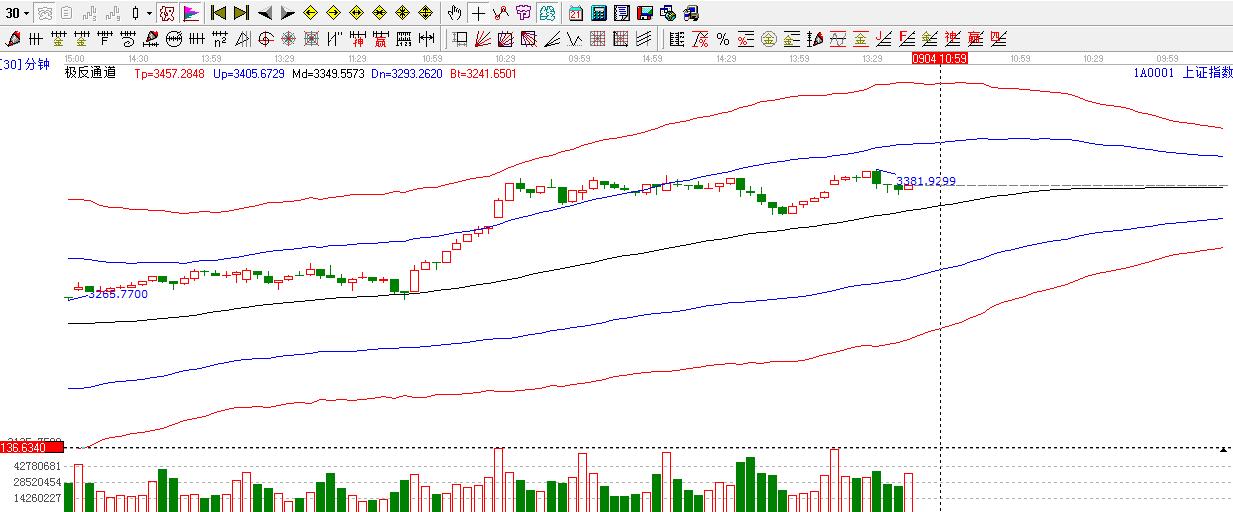Toggle the pressed 线 line button
1233x512 pixels.
(x=547, y=13)
